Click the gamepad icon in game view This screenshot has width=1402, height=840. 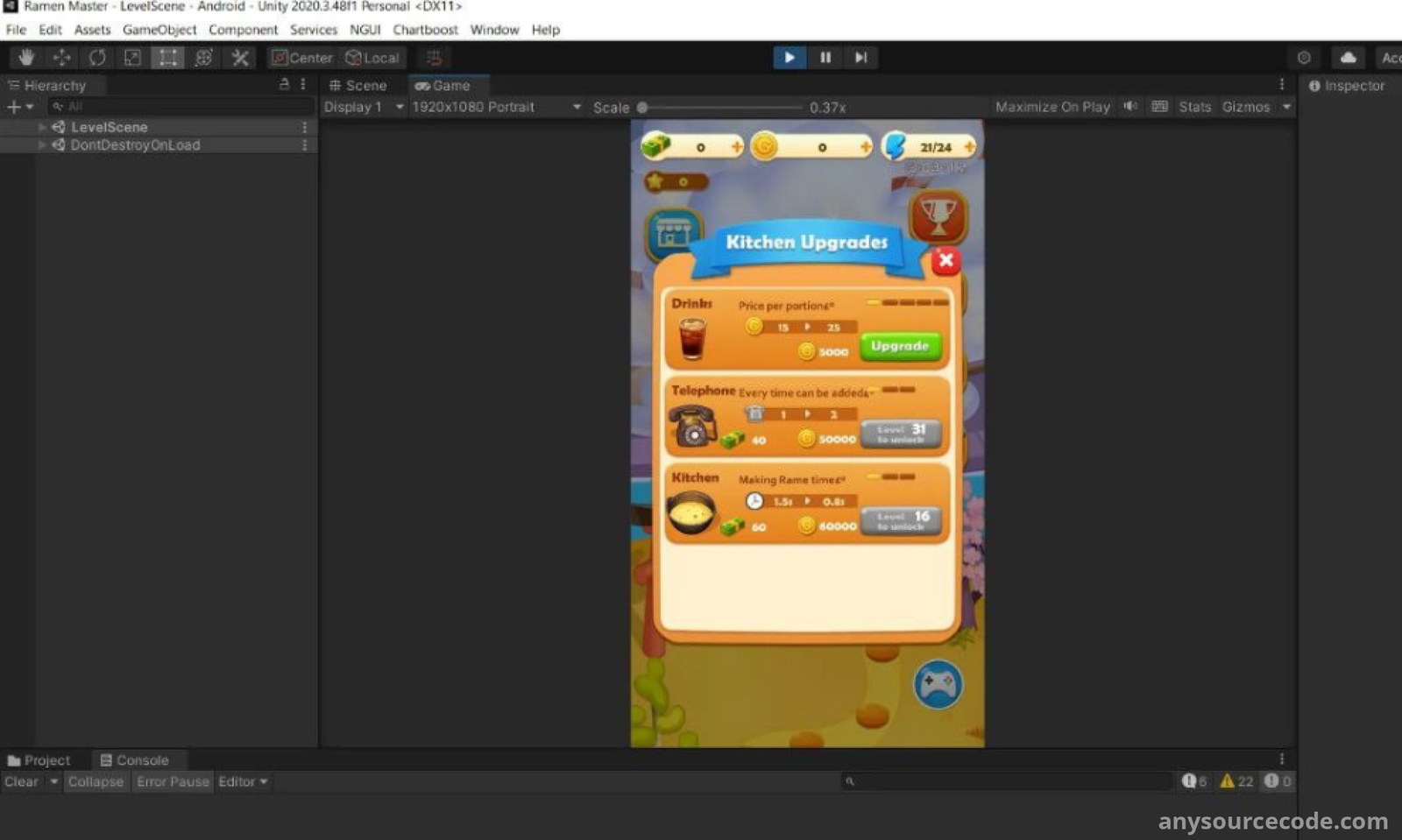click(x=938, y=684)
